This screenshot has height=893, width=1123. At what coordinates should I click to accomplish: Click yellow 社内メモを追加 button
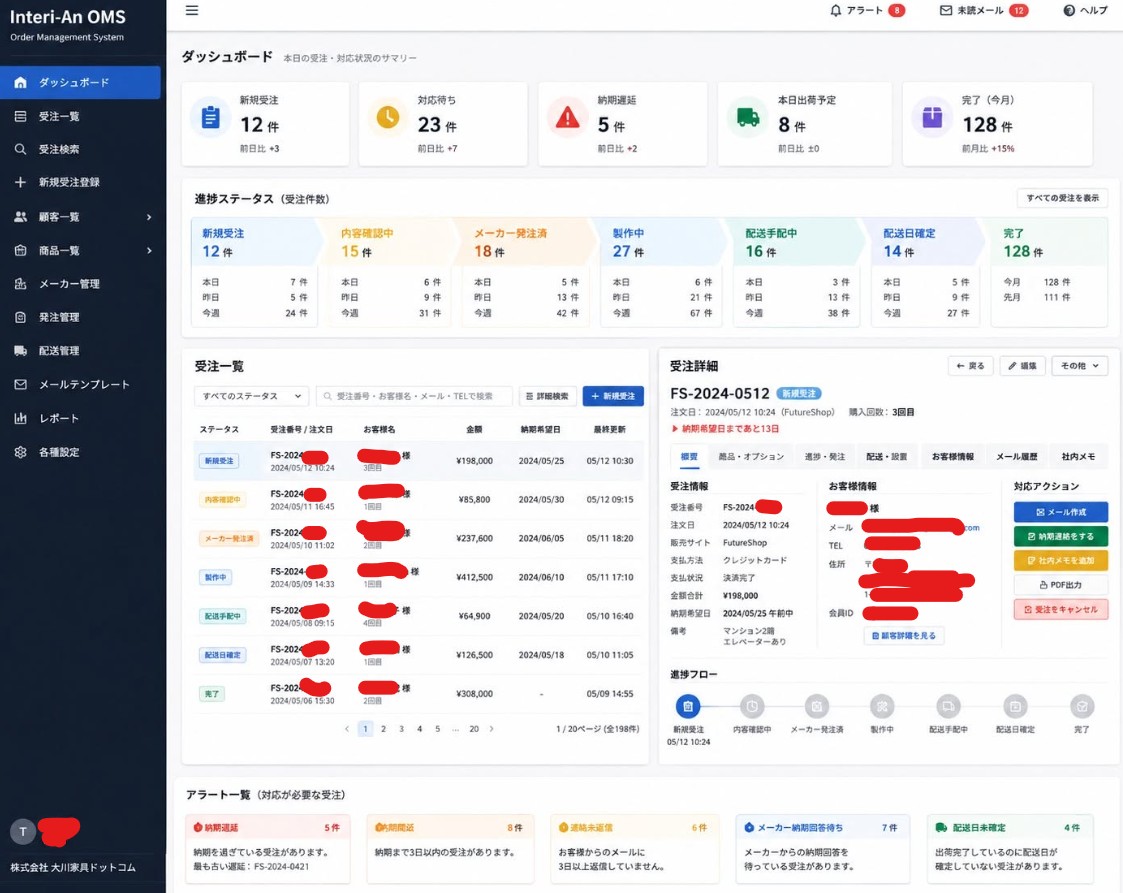pyautogui.click(x=1061, y=561)
